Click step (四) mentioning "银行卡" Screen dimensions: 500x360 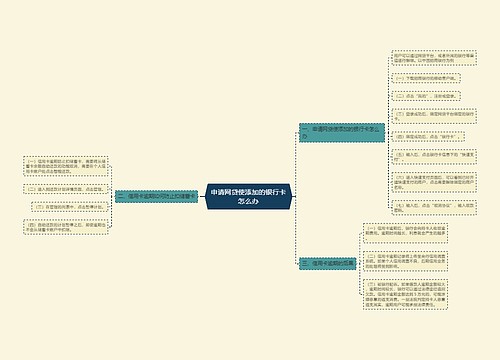428,136
